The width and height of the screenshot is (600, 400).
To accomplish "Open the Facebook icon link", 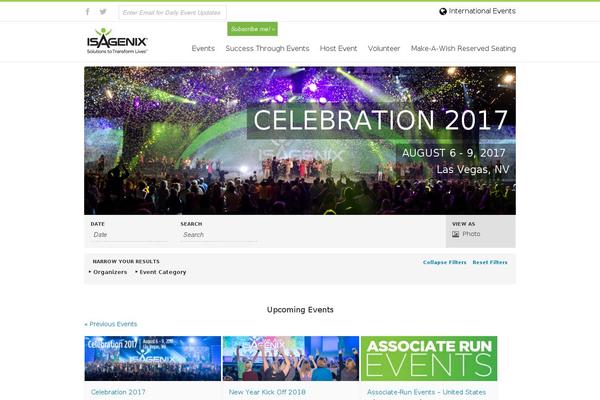I will [88, 11].
